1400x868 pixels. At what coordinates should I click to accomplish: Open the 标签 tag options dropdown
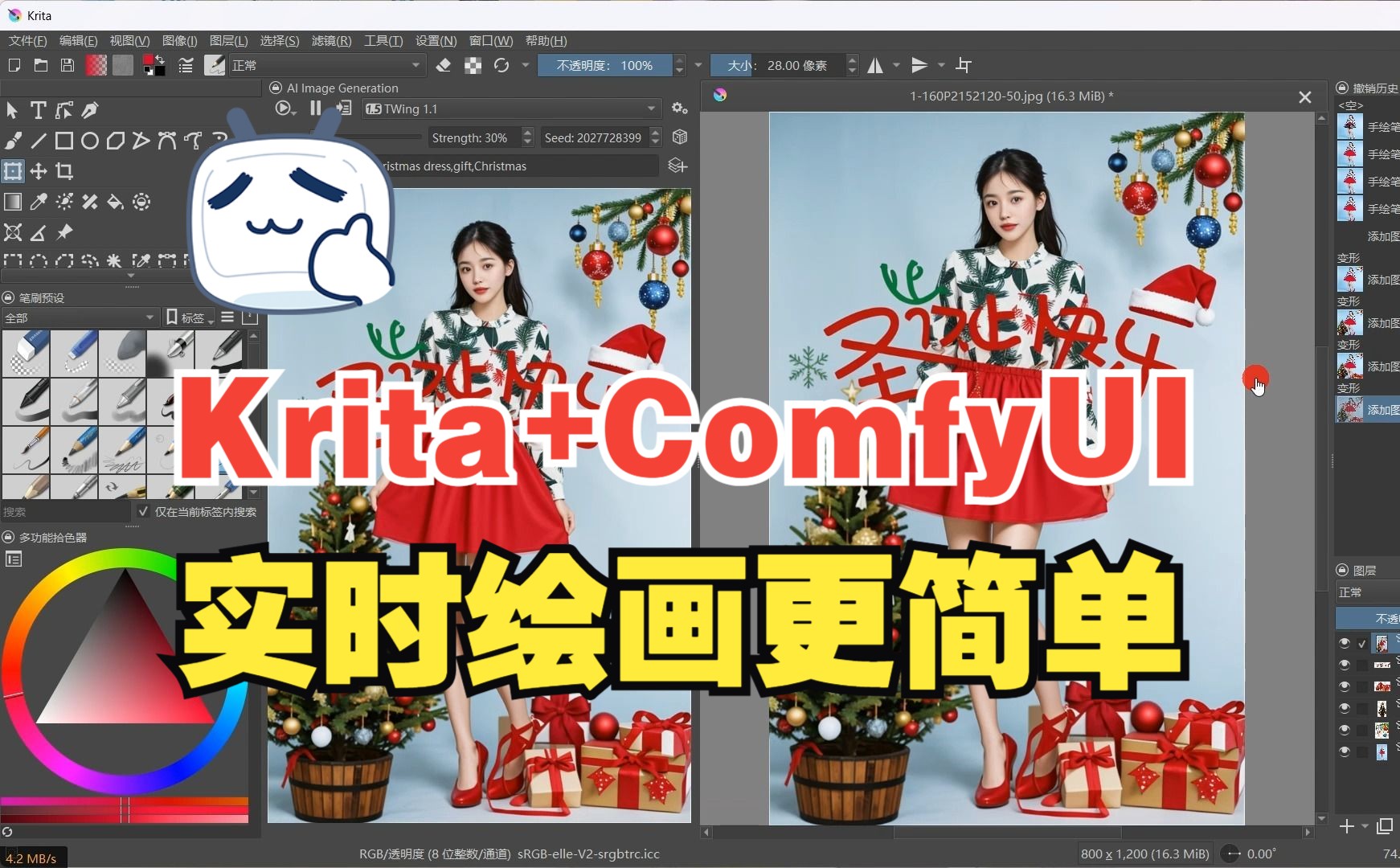click(190, 317)
